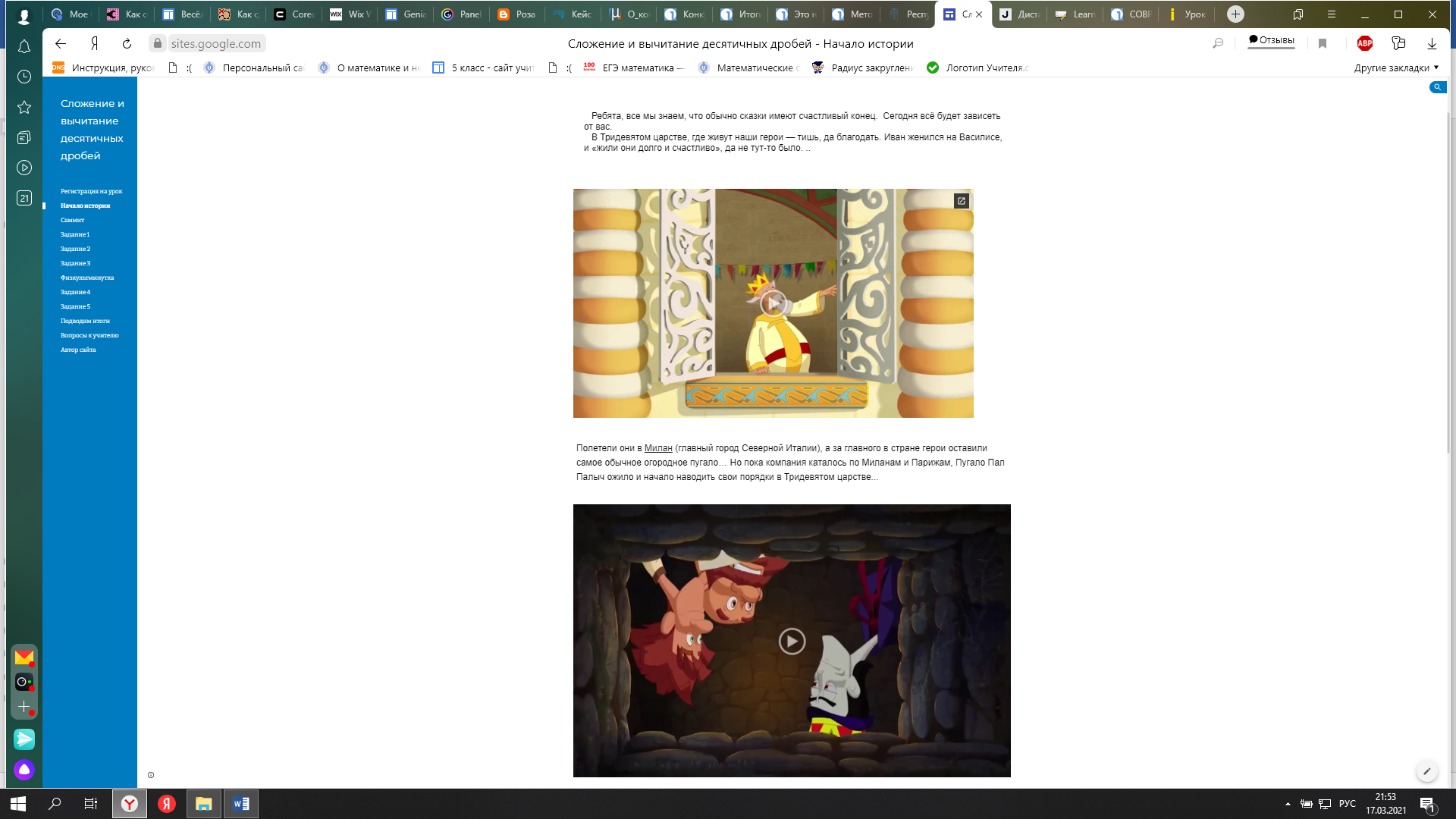Follow the Милан hyperlink in text
The width and height of the screenshot is (1456, 819).
coord(657,448)
